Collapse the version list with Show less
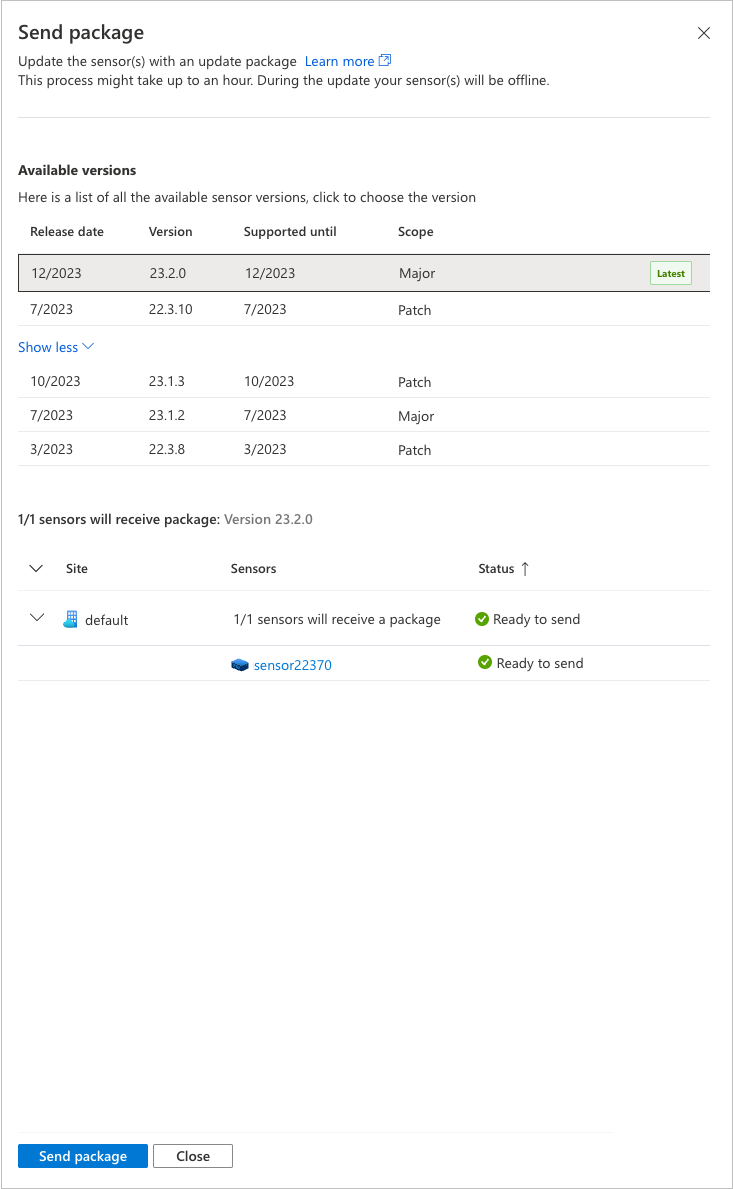This screenshot has height=1189, width=734. [x=56, y=347]
